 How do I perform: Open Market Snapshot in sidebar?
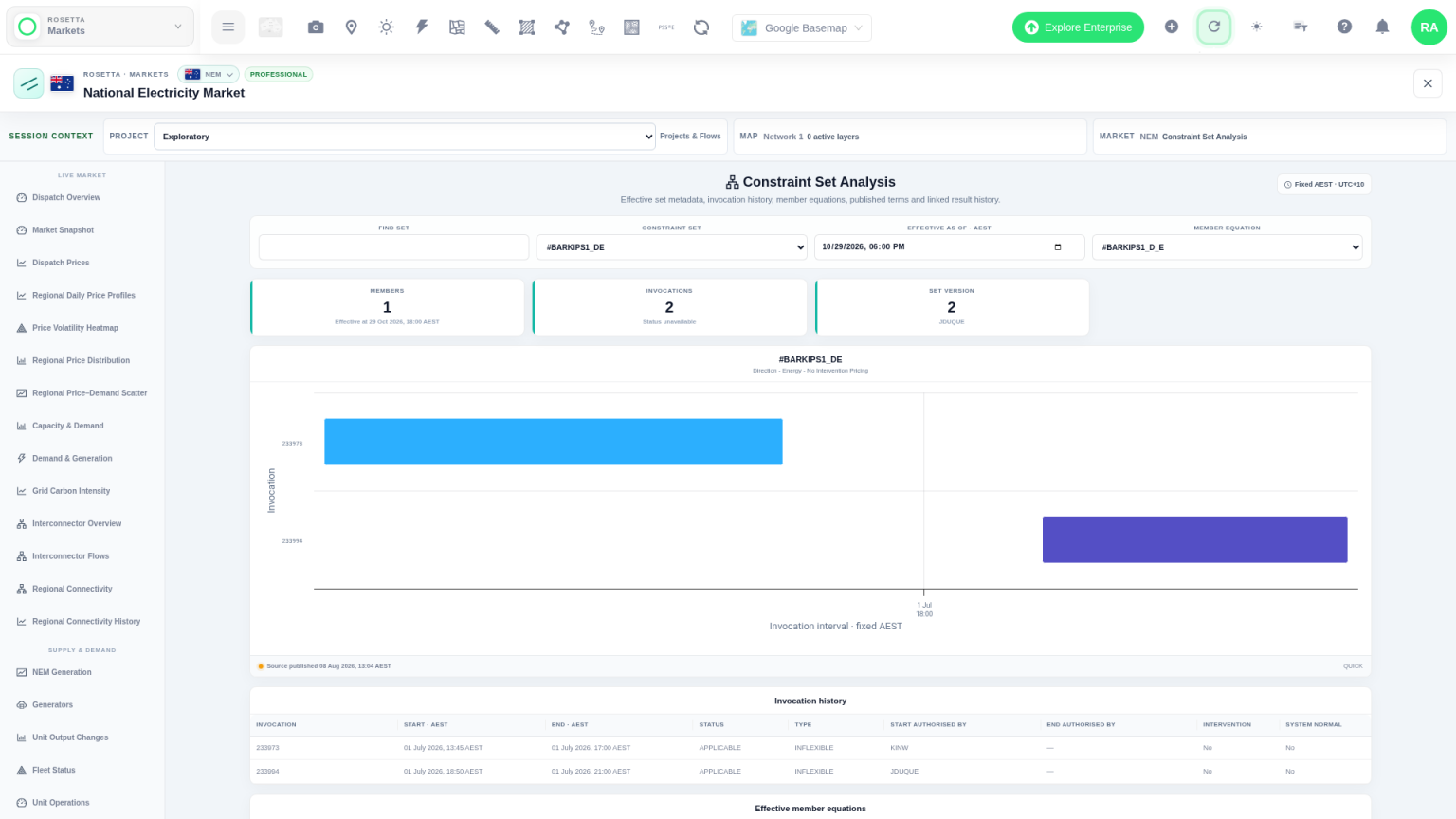pyautogui.click(x=63, y=230)
